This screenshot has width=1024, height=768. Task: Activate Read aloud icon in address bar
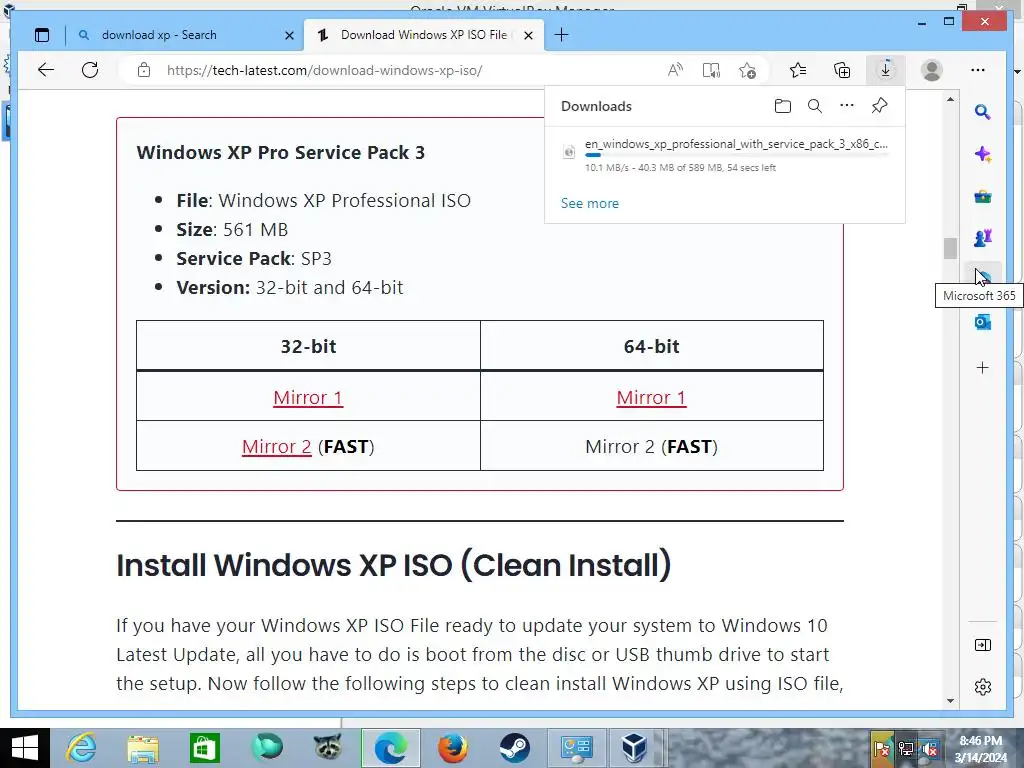tap(675, 70)
